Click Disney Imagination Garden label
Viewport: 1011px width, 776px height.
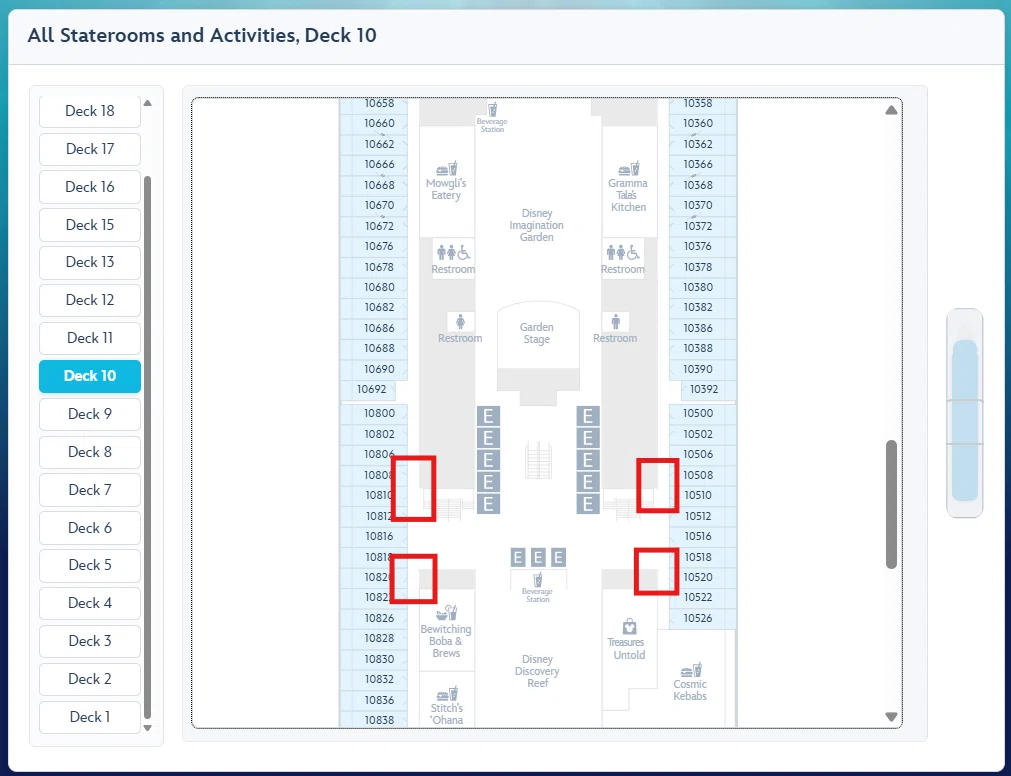[536, 225]
